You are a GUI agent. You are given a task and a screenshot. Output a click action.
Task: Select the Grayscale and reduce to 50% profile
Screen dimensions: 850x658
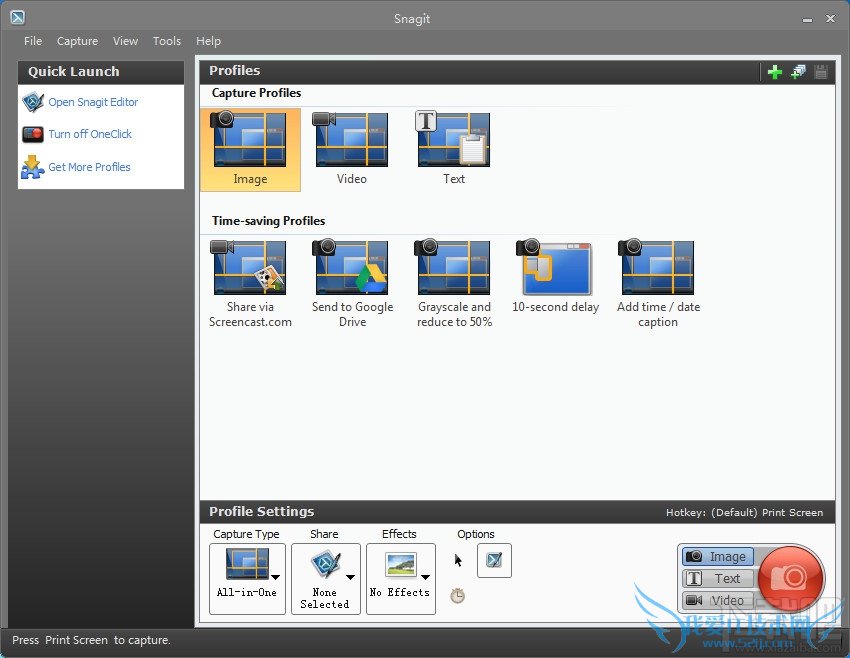(453, 270)
